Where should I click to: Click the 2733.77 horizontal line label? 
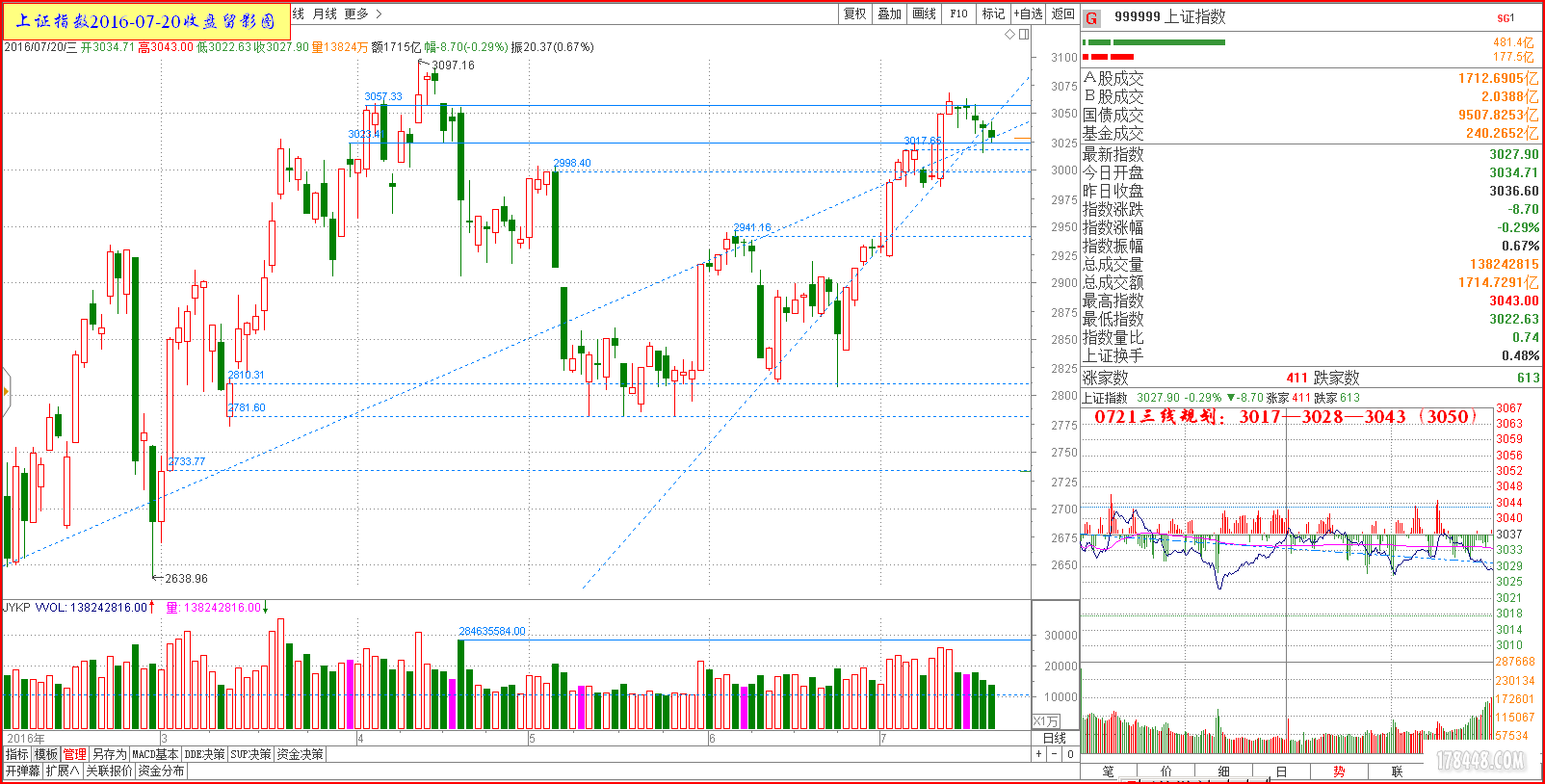[187, 462]
